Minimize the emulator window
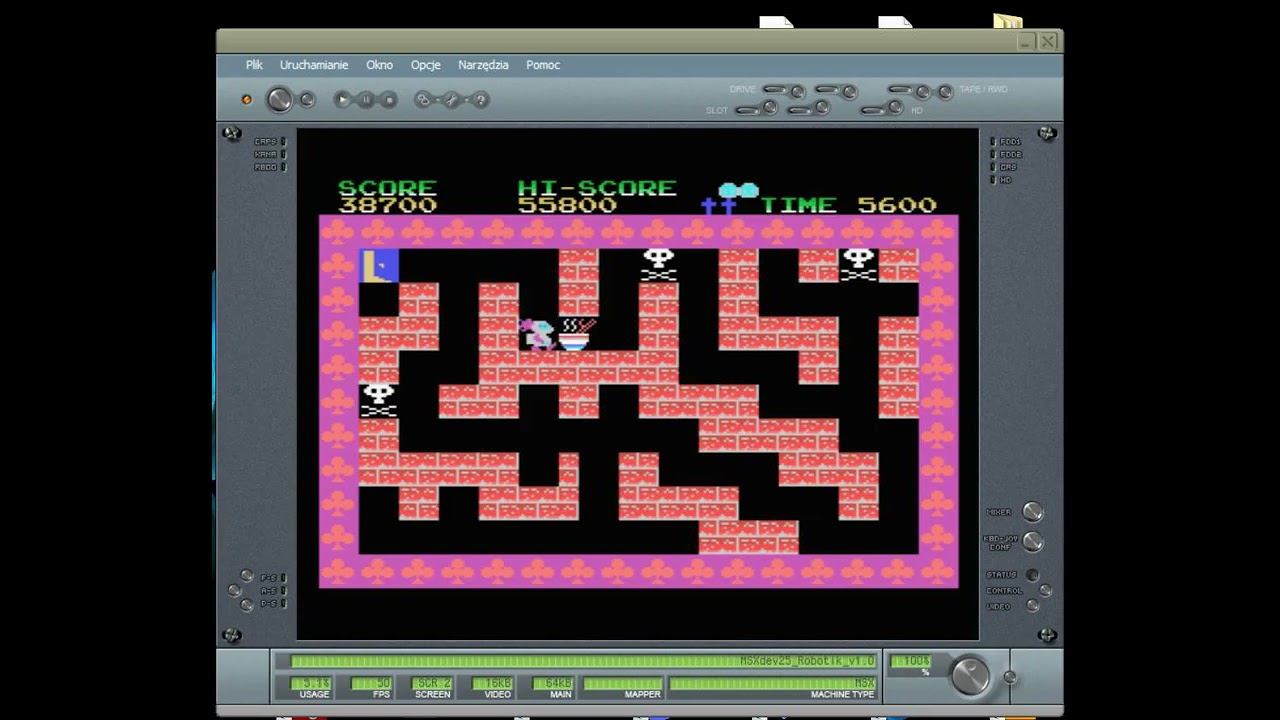The image size is (1280, 720). pos(1025,42)
